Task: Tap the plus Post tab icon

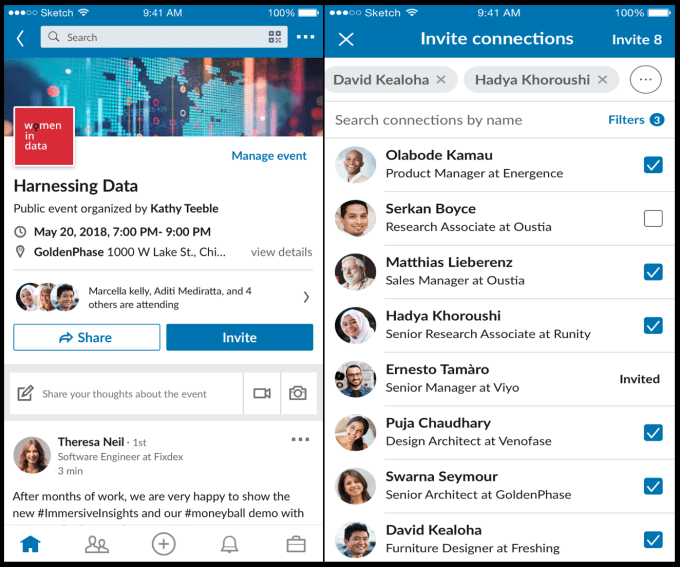Action: coord(163,544)
